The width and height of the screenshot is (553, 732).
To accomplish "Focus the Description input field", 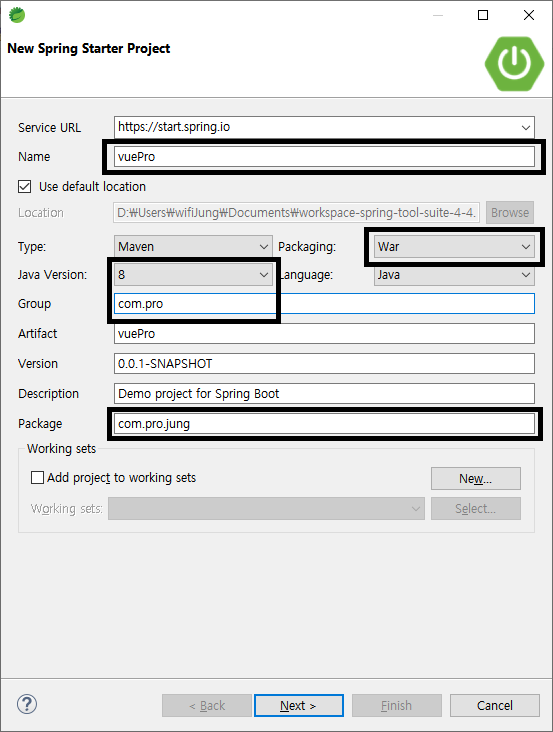I will pos(324,394).
